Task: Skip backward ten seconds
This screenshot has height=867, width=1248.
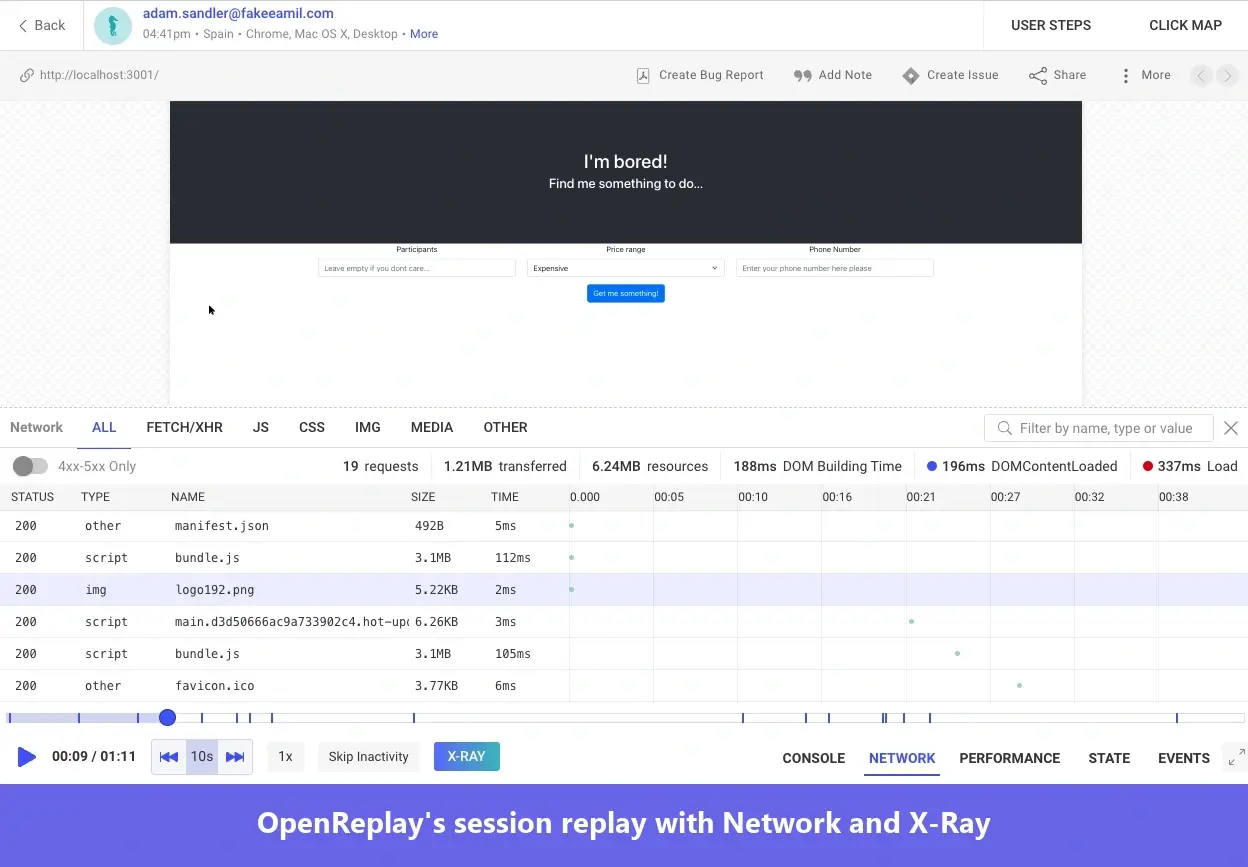Action: point(169,757)
